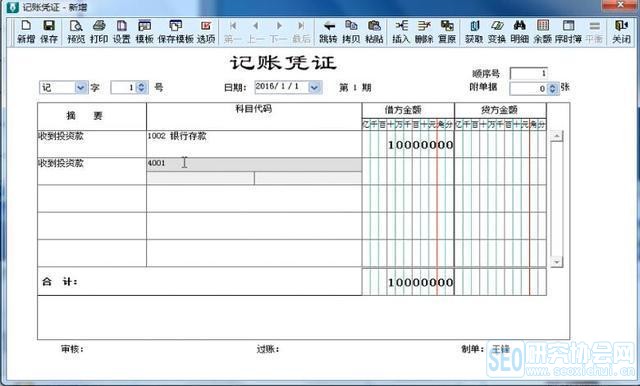Open the 日期 date picker dropdown
This screenshot has width=640, height=386.
(314, 87)
